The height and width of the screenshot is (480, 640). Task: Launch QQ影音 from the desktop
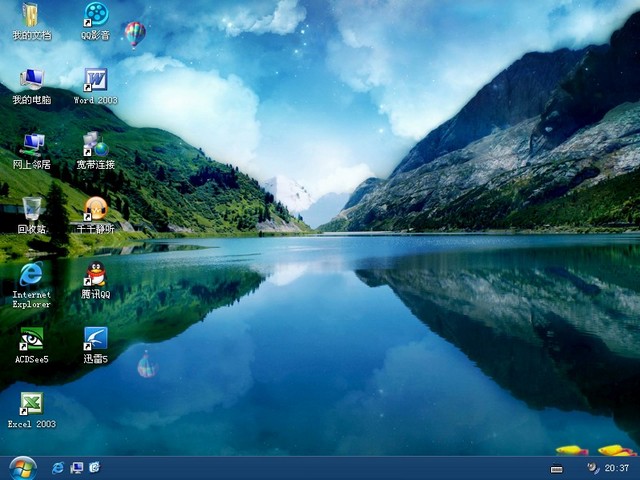coord(95,16)
